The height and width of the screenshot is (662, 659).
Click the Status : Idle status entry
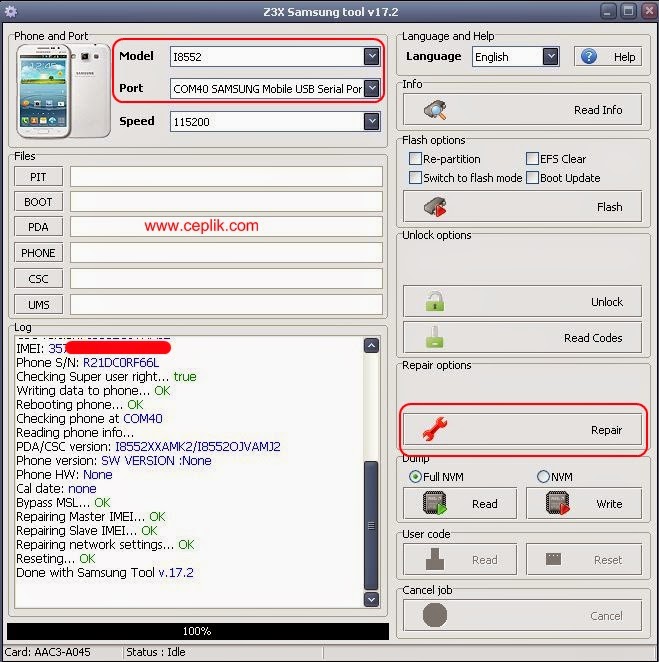tap(156, 652)
